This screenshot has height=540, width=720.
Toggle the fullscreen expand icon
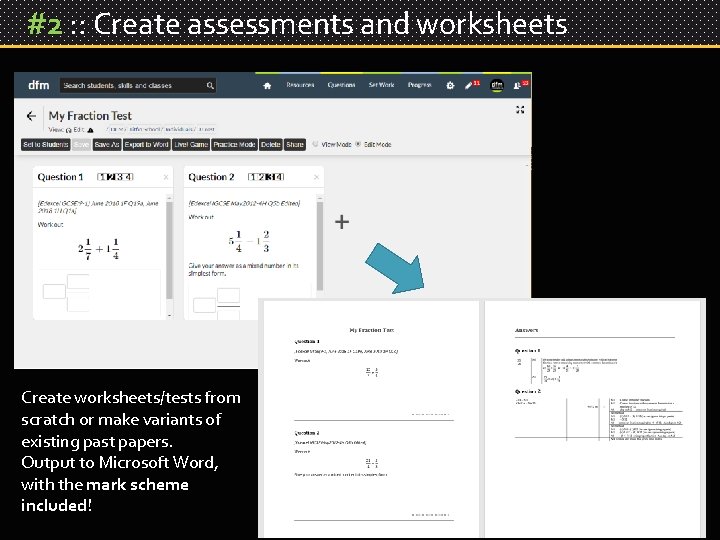pos(520,110)
